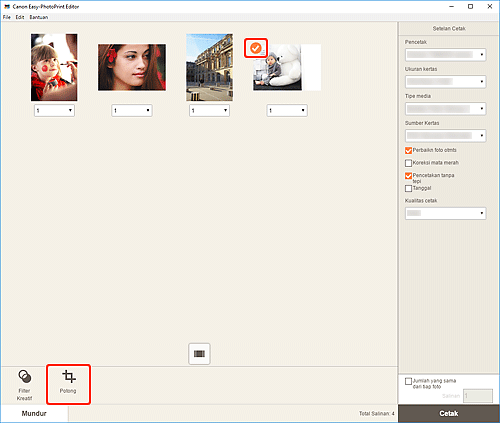Click the Canon app icon in title bar
500x423 pixels.
tap(7, 6)
